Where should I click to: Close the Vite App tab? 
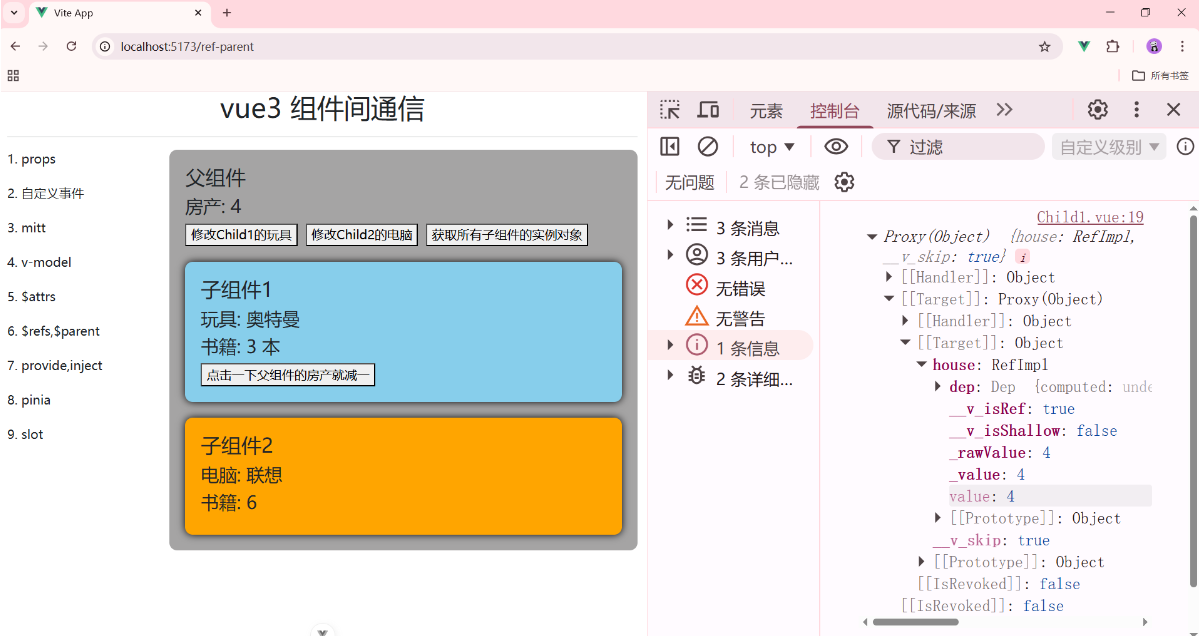tap(199, 13)
